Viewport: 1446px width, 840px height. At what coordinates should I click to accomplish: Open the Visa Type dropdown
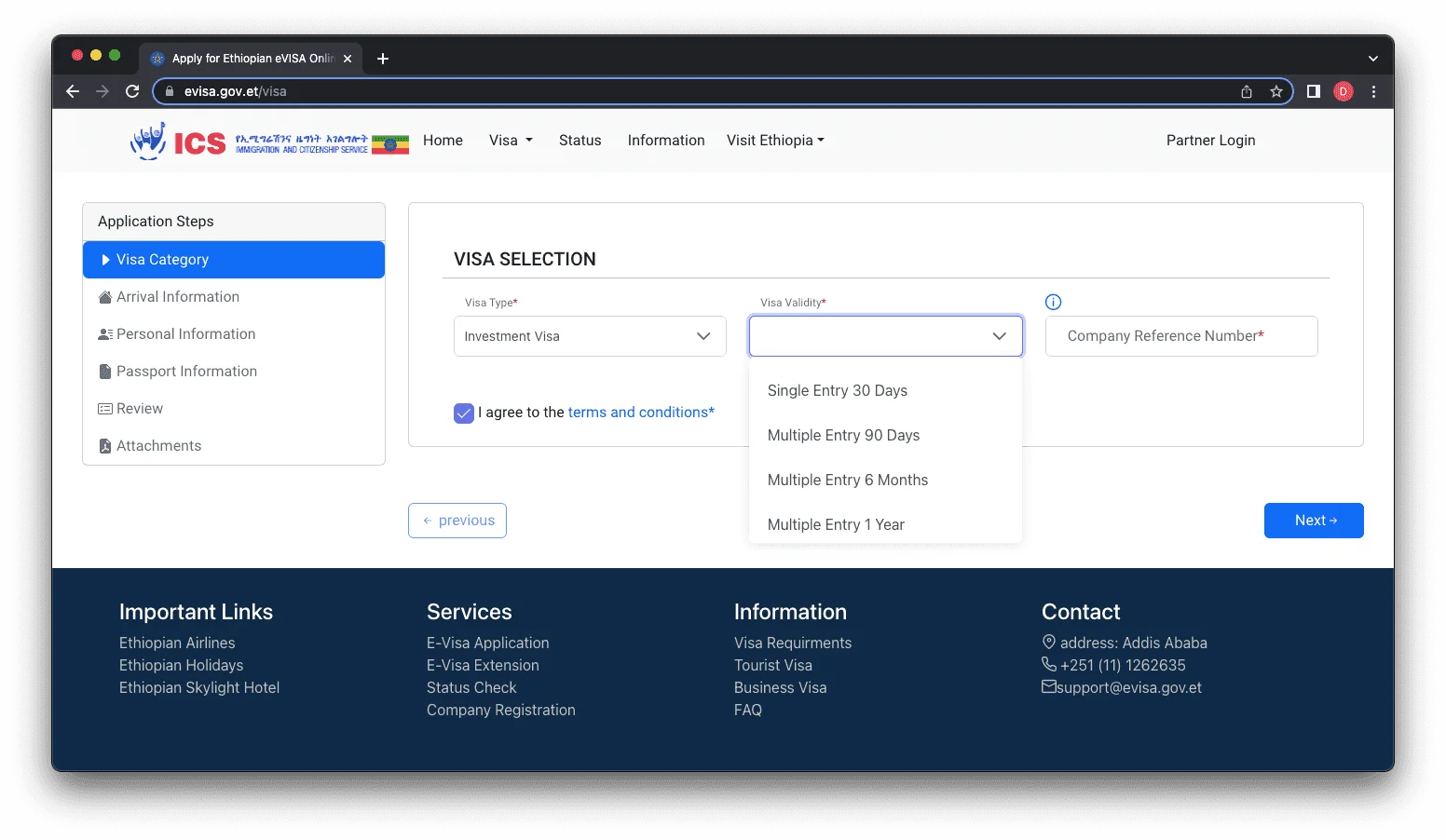pyautogui.click(x=589, y=336)
